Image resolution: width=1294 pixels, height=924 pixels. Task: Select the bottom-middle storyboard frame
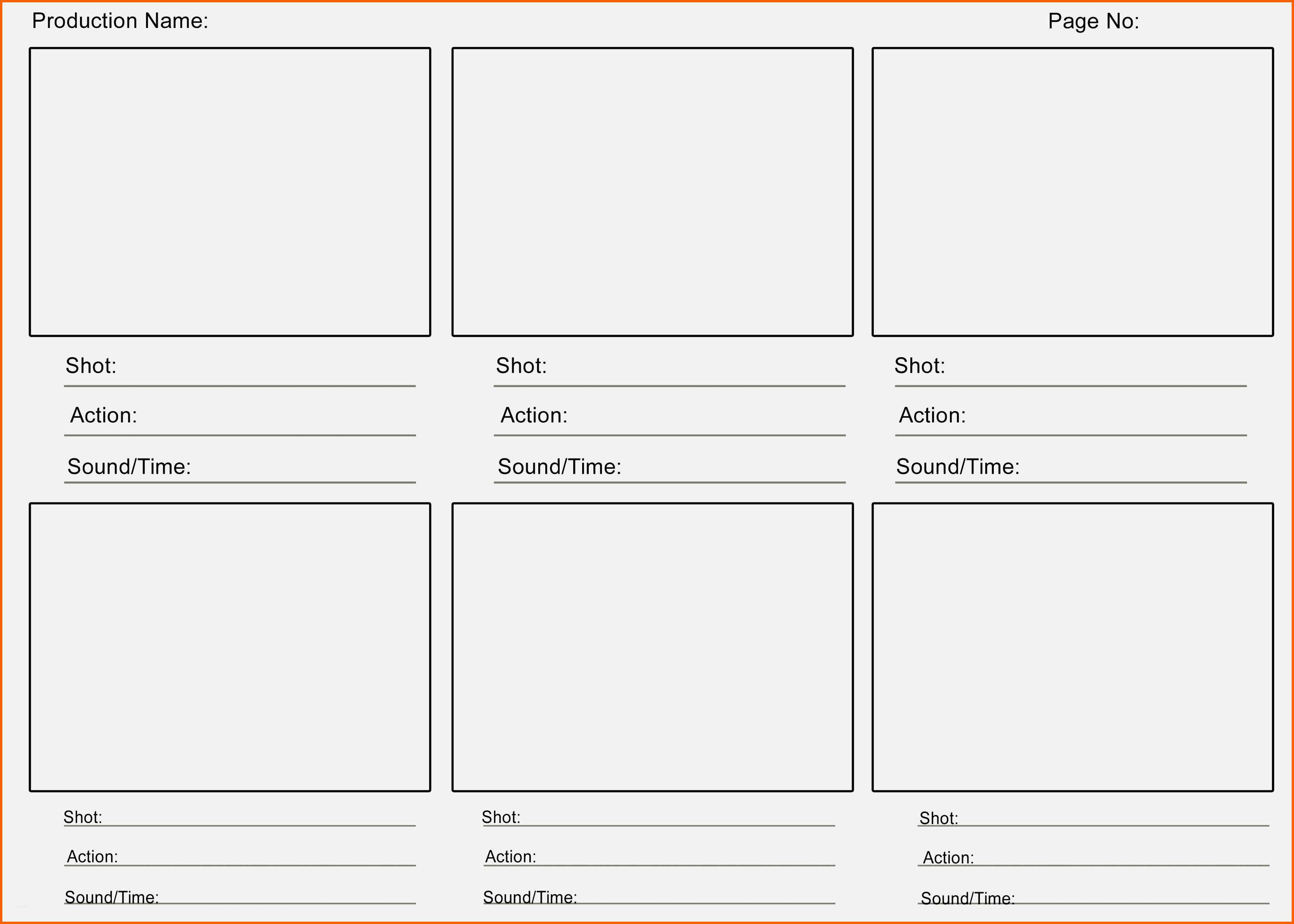pos(653,647)
